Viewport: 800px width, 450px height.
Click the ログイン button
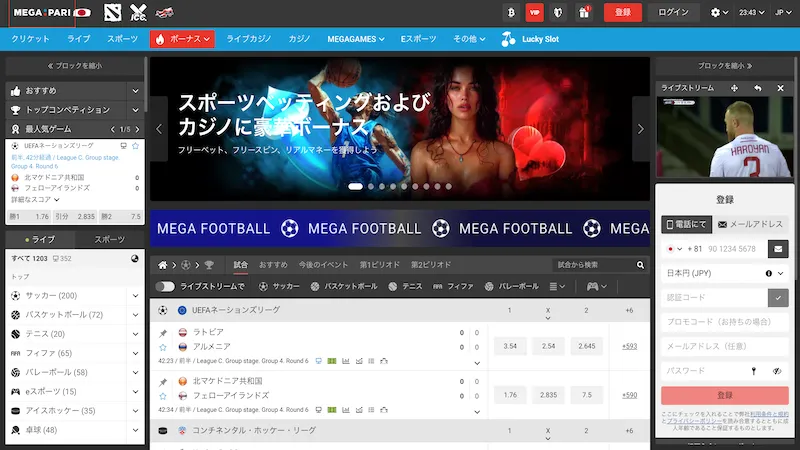coord(673,12)
